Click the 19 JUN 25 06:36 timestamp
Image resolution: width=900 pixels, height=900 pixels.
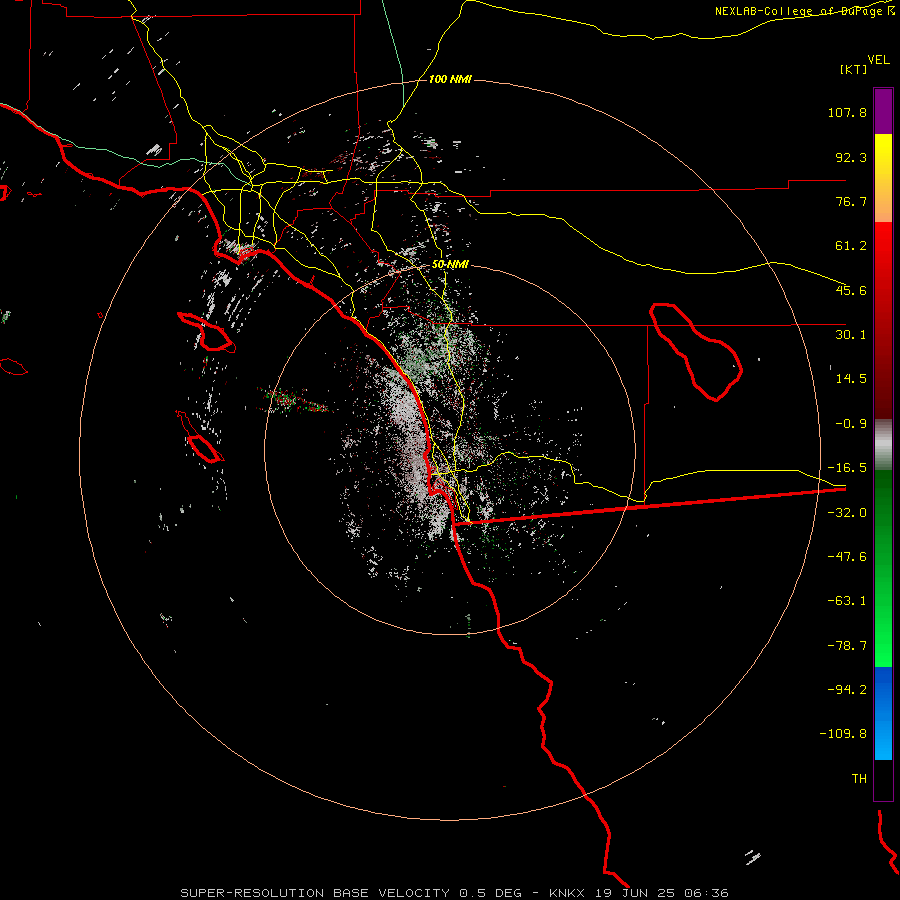click(662, 893)
